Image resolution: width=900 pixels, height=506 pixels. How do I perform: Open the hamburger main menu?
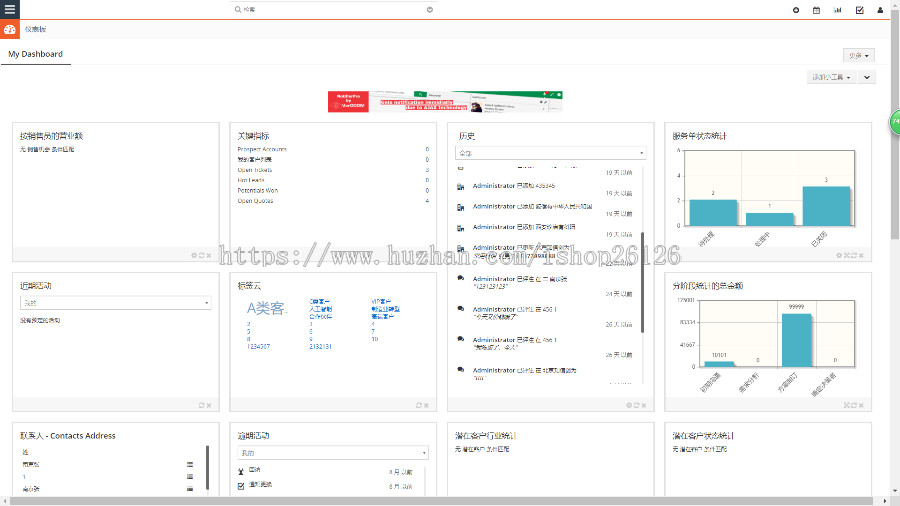10,9
